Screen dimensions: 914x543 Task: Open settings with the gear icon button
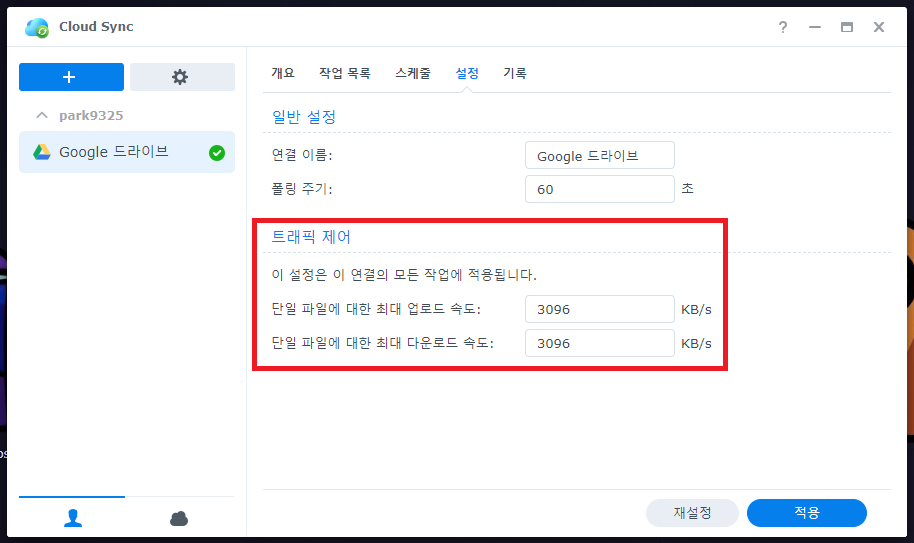pos(181,77)
